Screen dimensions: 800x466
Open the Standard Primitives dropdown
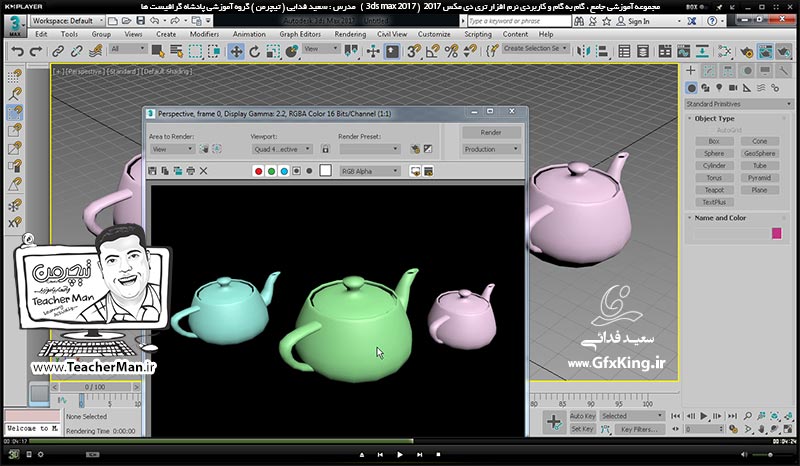click(738, 104)
